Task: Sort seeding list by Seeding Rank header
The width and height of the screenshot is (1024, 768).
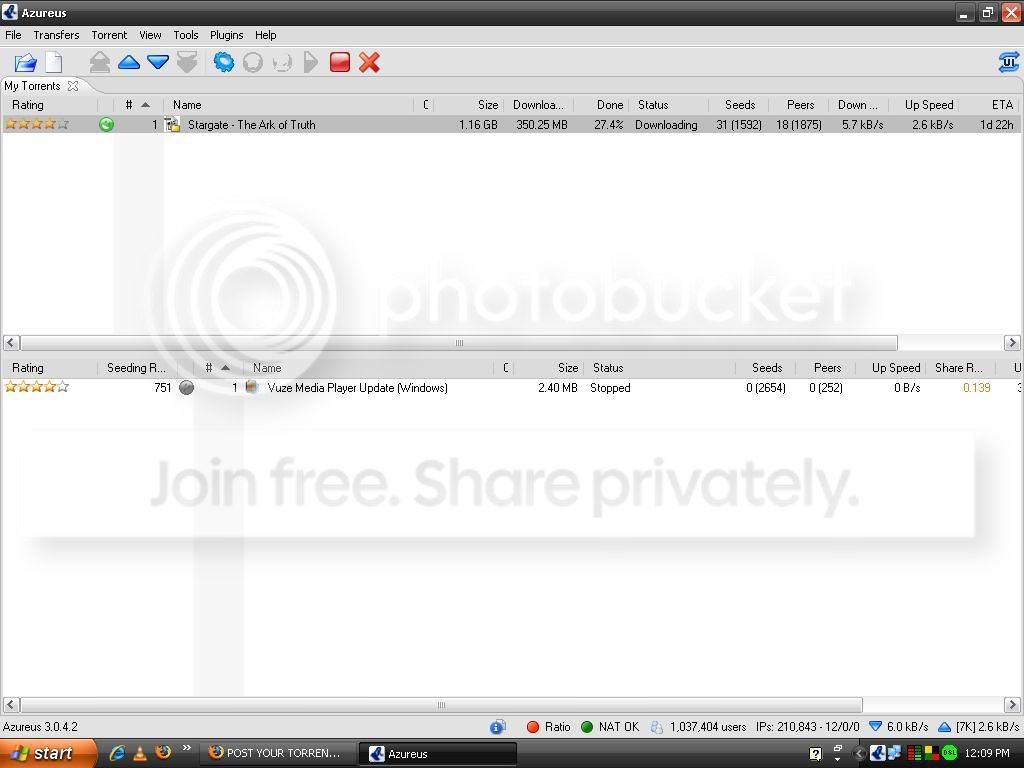Action: pyautogui.click(x=136, y=368)
